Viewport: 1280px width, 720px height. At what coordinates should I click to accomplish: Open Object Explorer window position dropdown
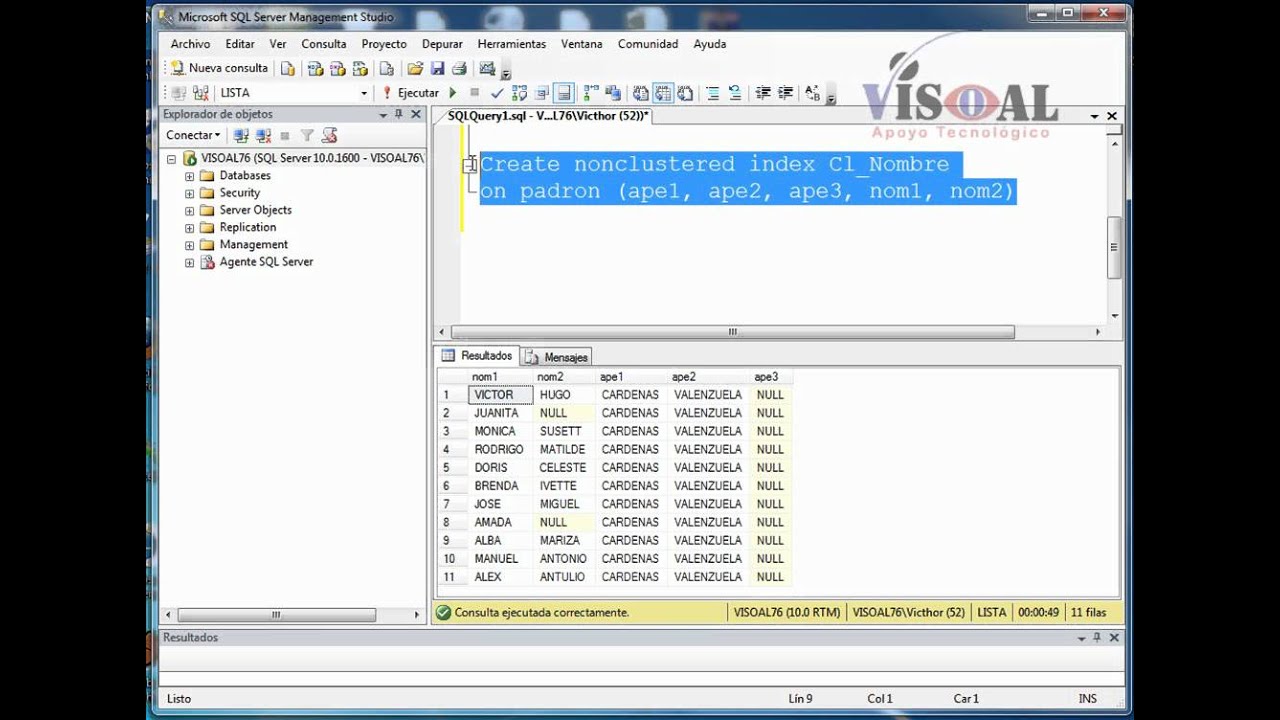tap(382, 115)
